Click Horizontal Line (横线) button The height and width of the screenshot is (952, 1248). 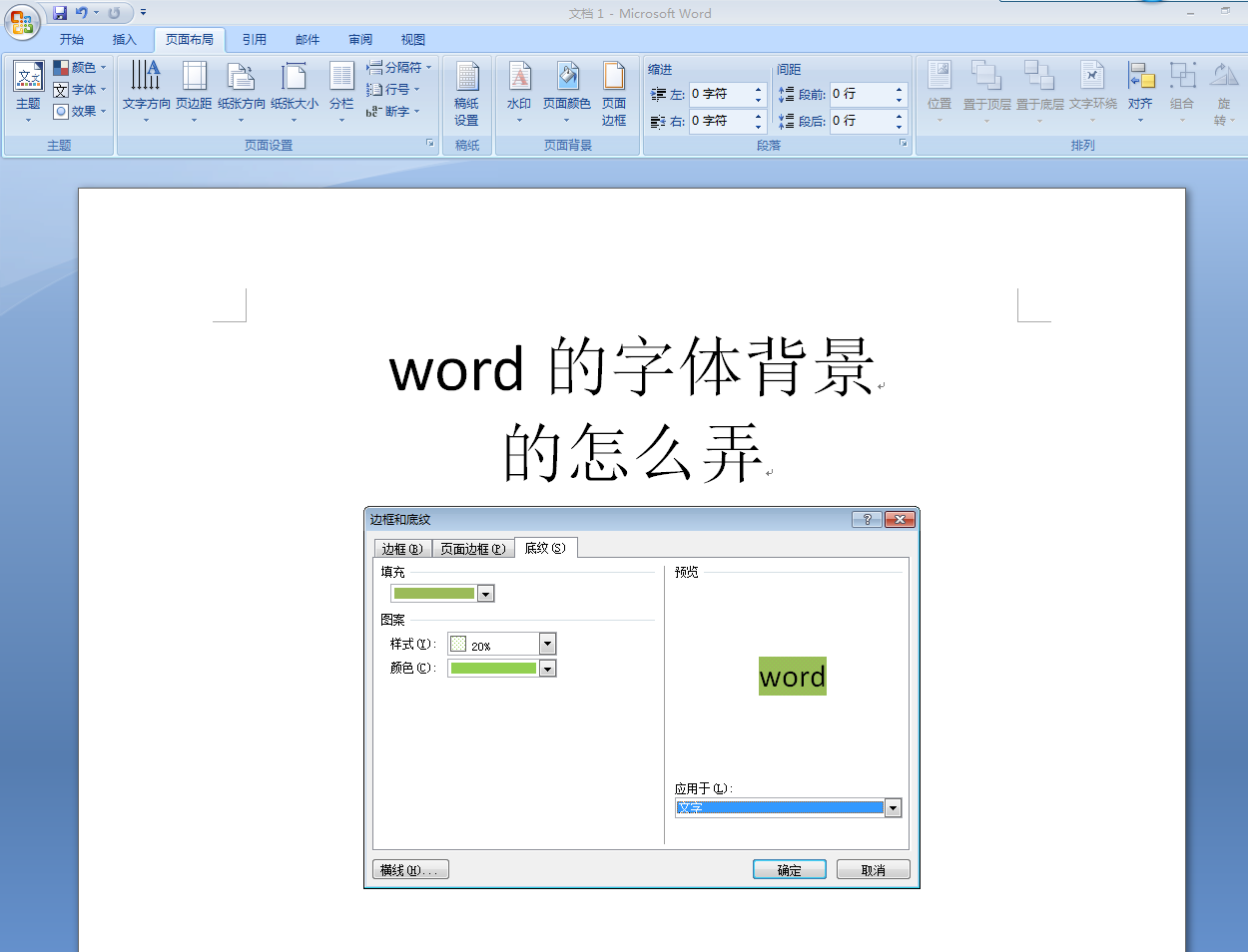(410, 870)
